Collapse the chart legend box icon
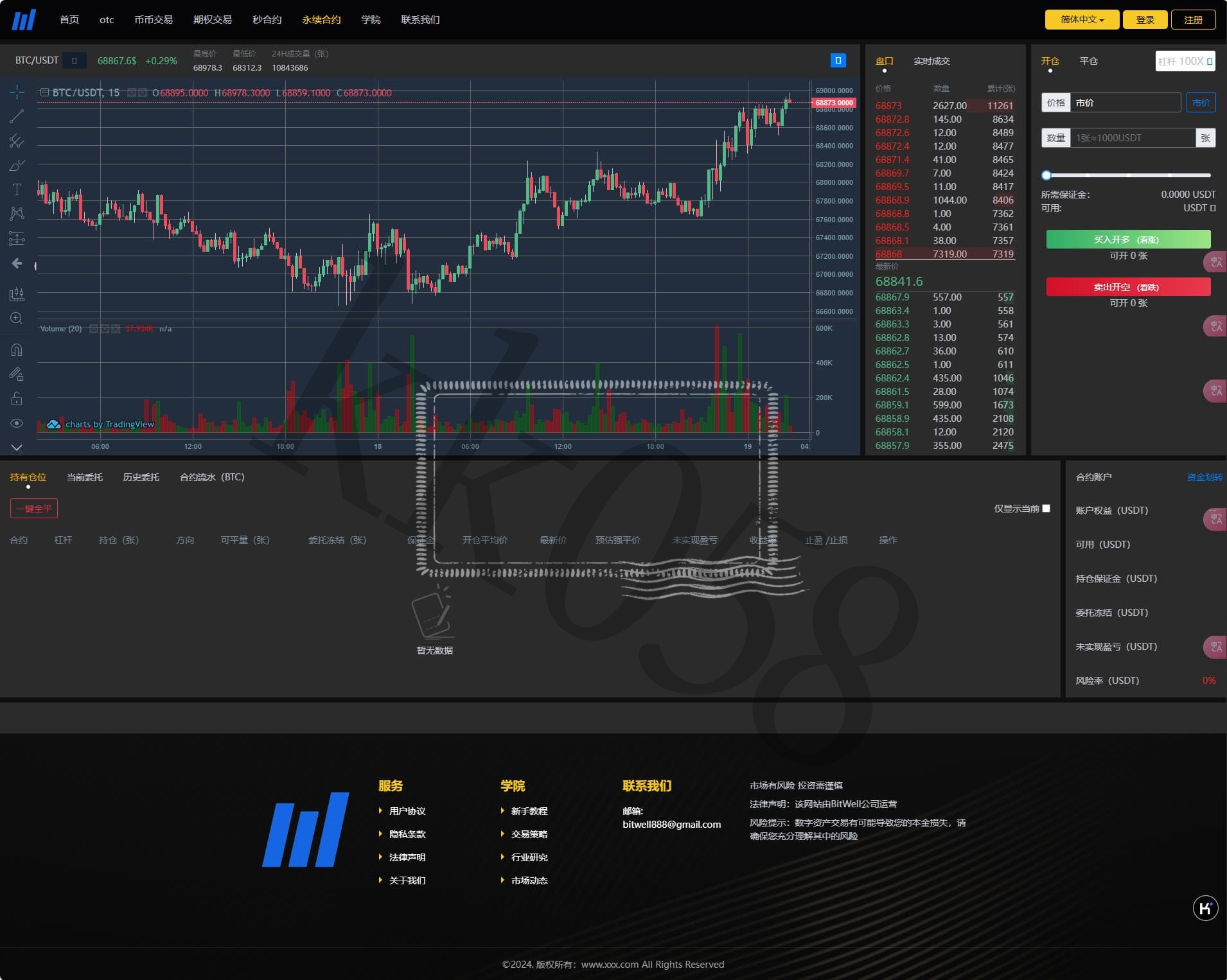 (44, 92)
